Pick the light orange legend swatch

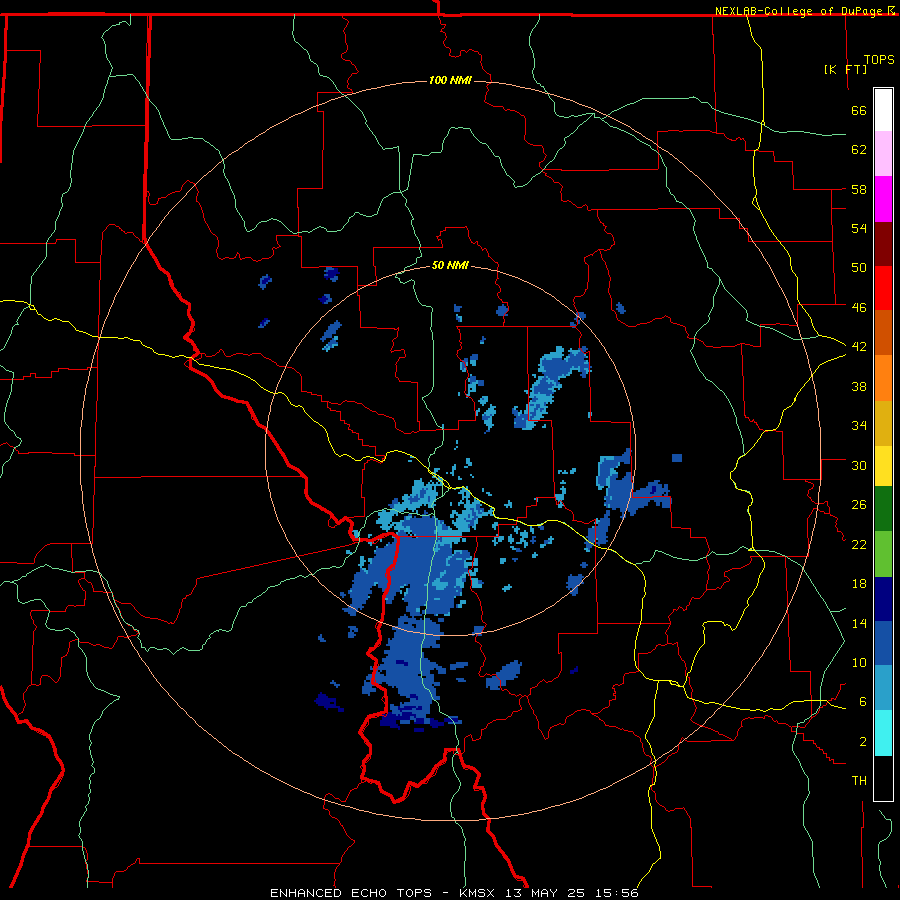(x=883, y=378)
